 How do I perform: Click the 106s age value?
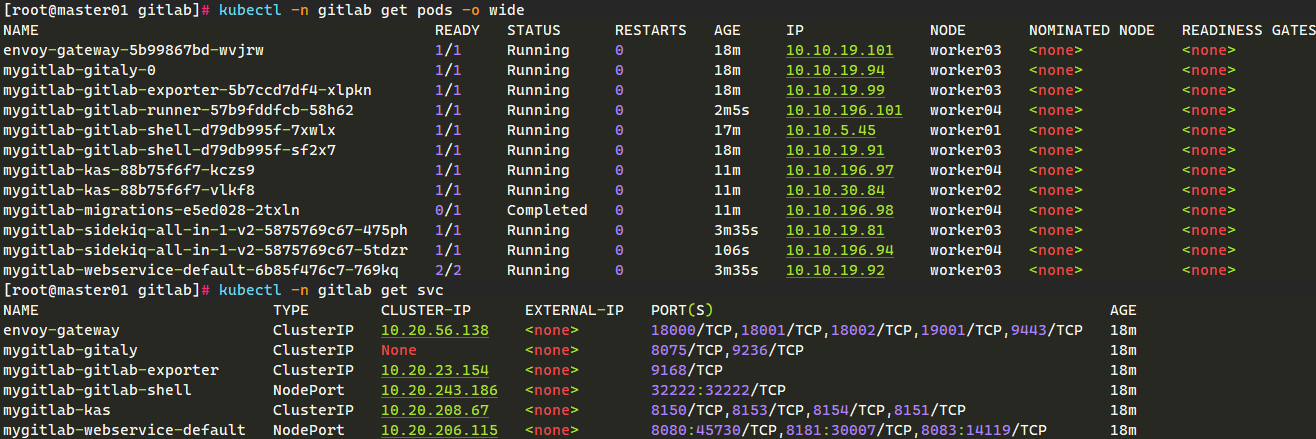(x=731, y=250)
